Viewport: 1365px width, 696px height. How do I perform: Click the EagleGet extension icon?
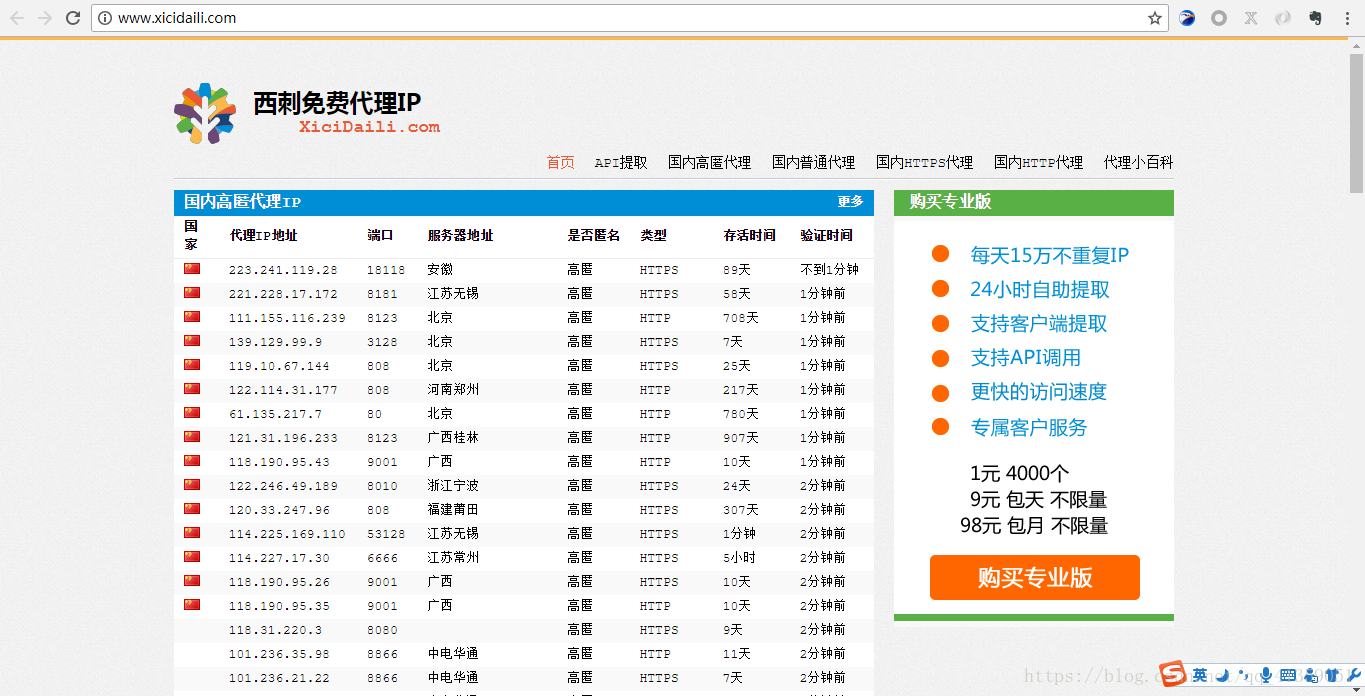[x=1186, y=18]
